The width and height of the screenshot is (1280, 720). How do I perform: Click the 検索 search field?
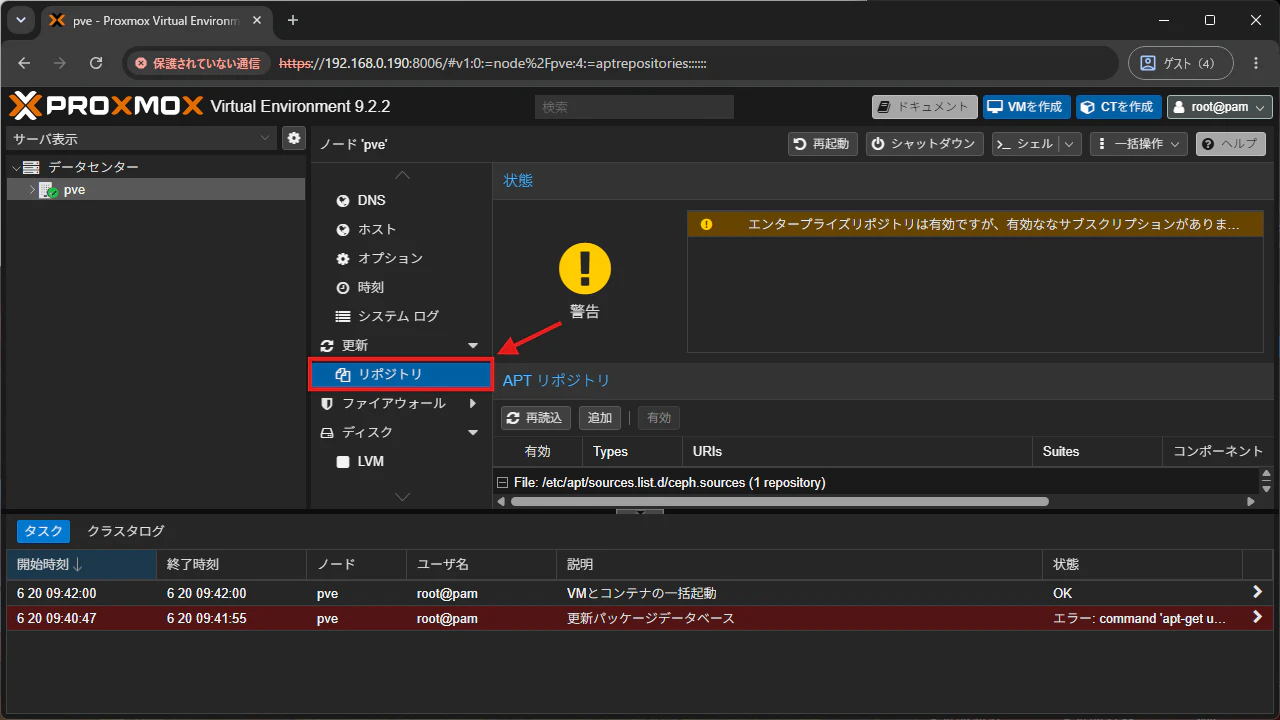634,107
